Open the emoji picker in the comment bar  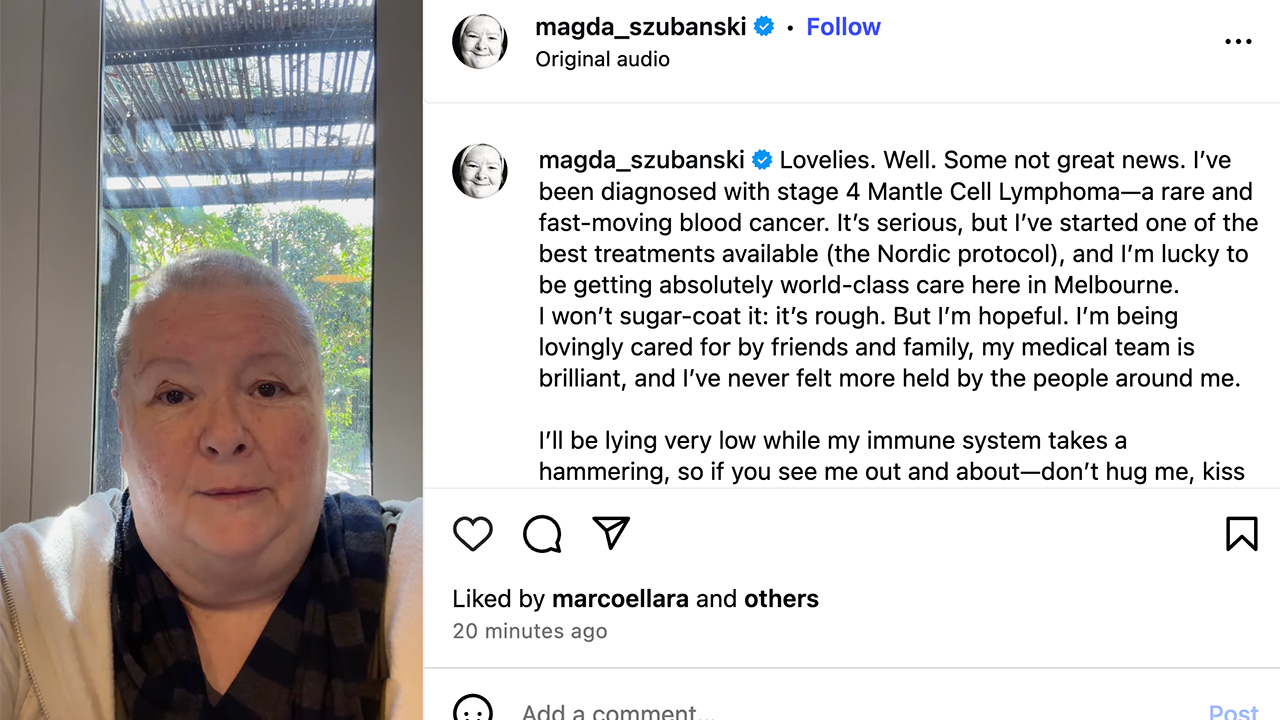click(x=473, y=710)
